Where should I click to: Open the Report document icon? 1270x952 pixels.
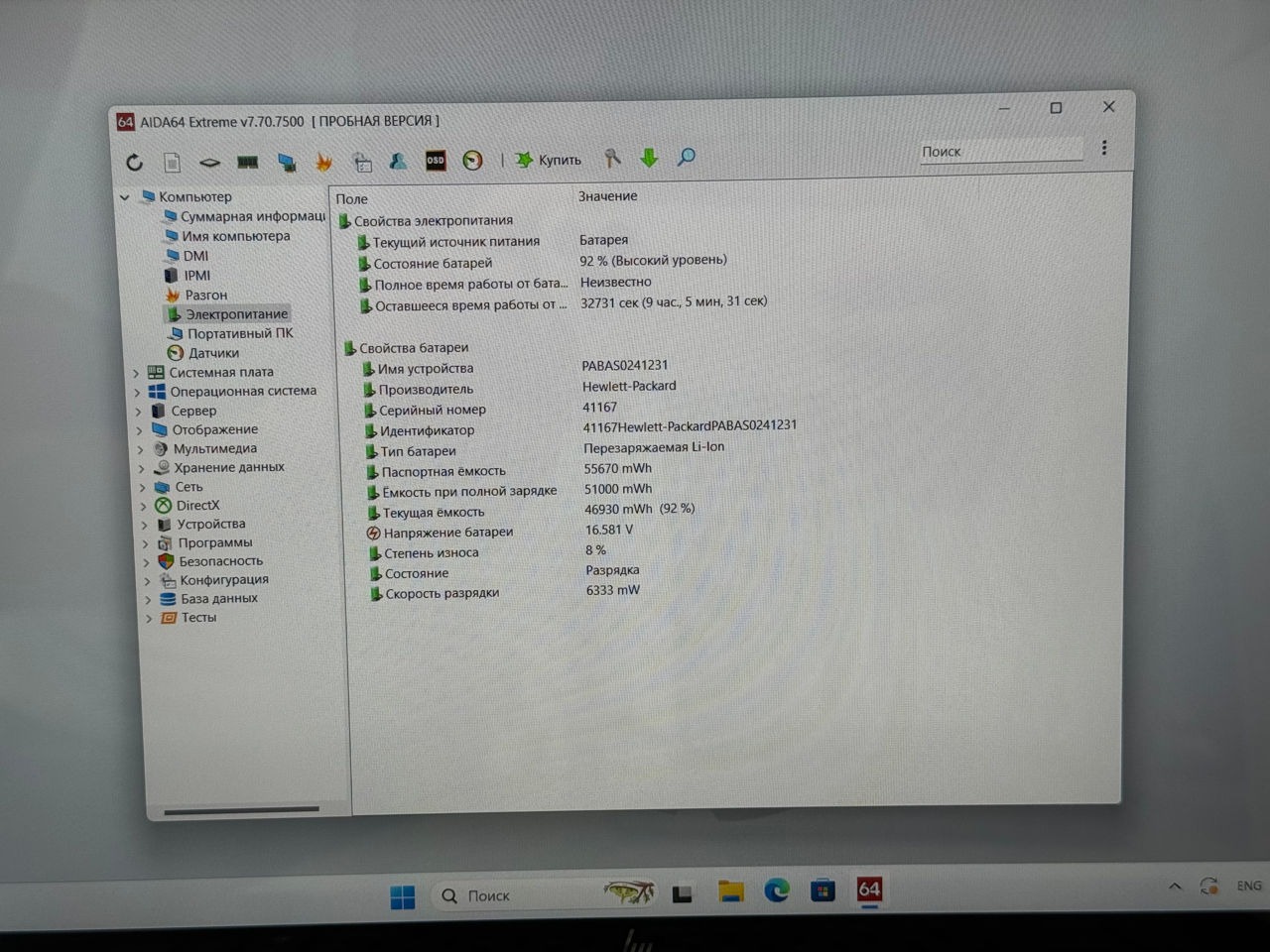172,162
